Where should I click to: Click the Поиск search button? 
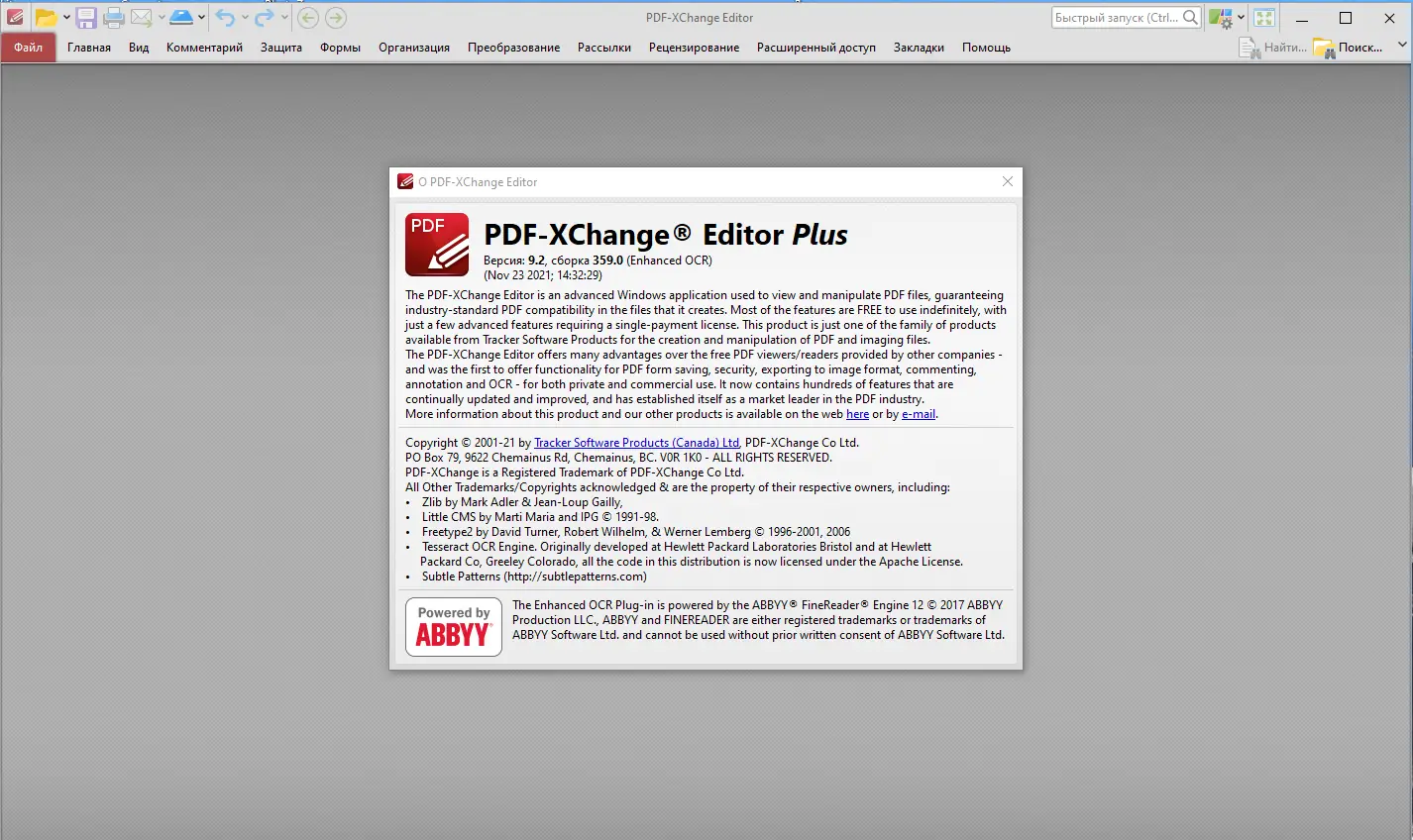coord(1348,48)
